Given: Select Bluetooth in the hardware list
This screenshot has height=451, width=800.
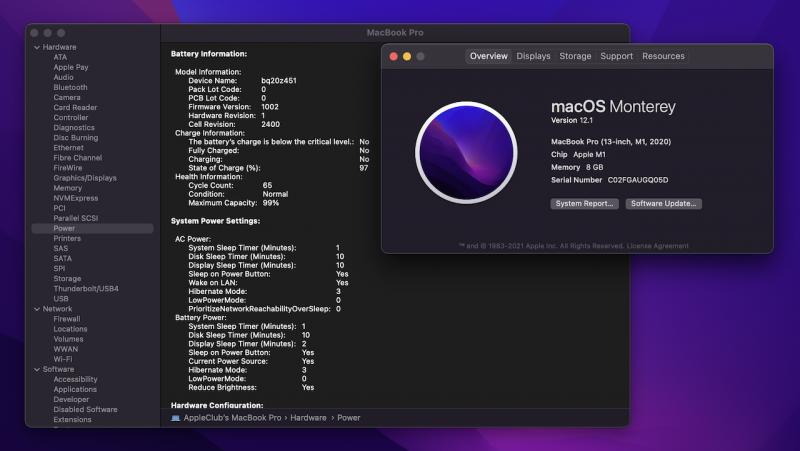Looking at the screenshot, I should click(x=70, y=87).
